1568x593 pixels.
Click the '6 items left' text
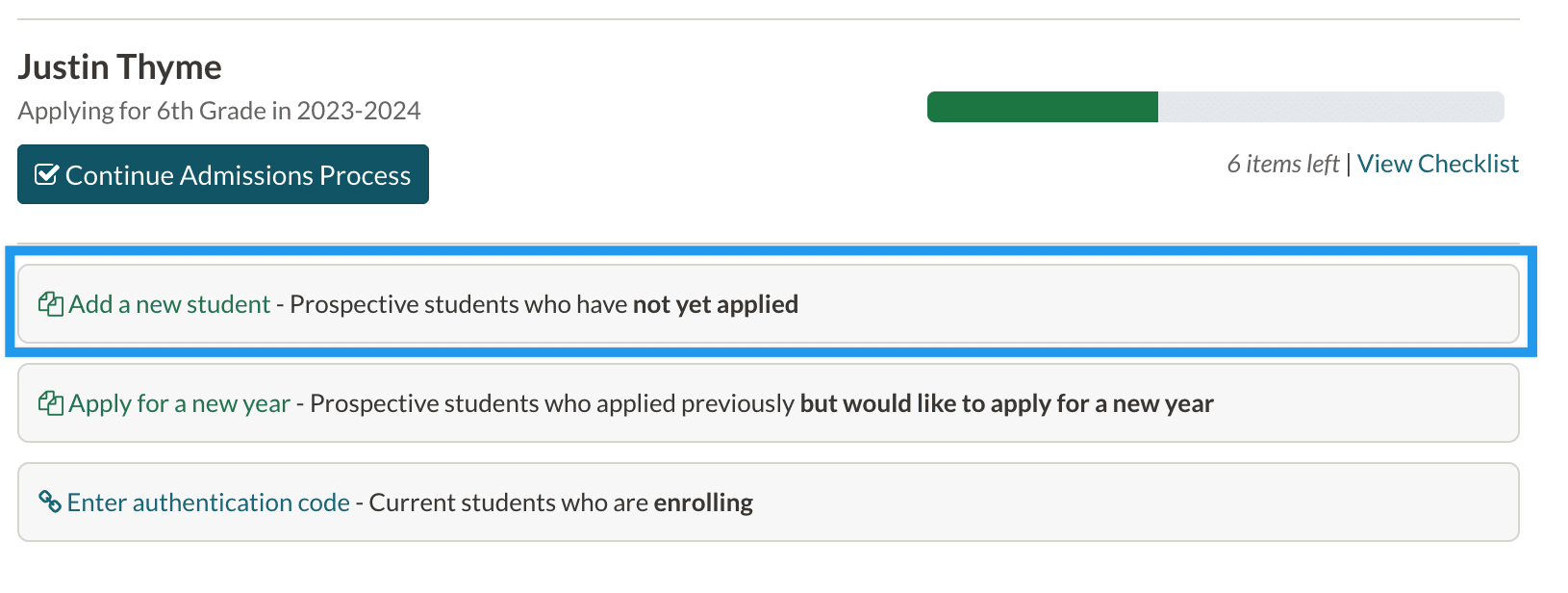pos(1282,165)
